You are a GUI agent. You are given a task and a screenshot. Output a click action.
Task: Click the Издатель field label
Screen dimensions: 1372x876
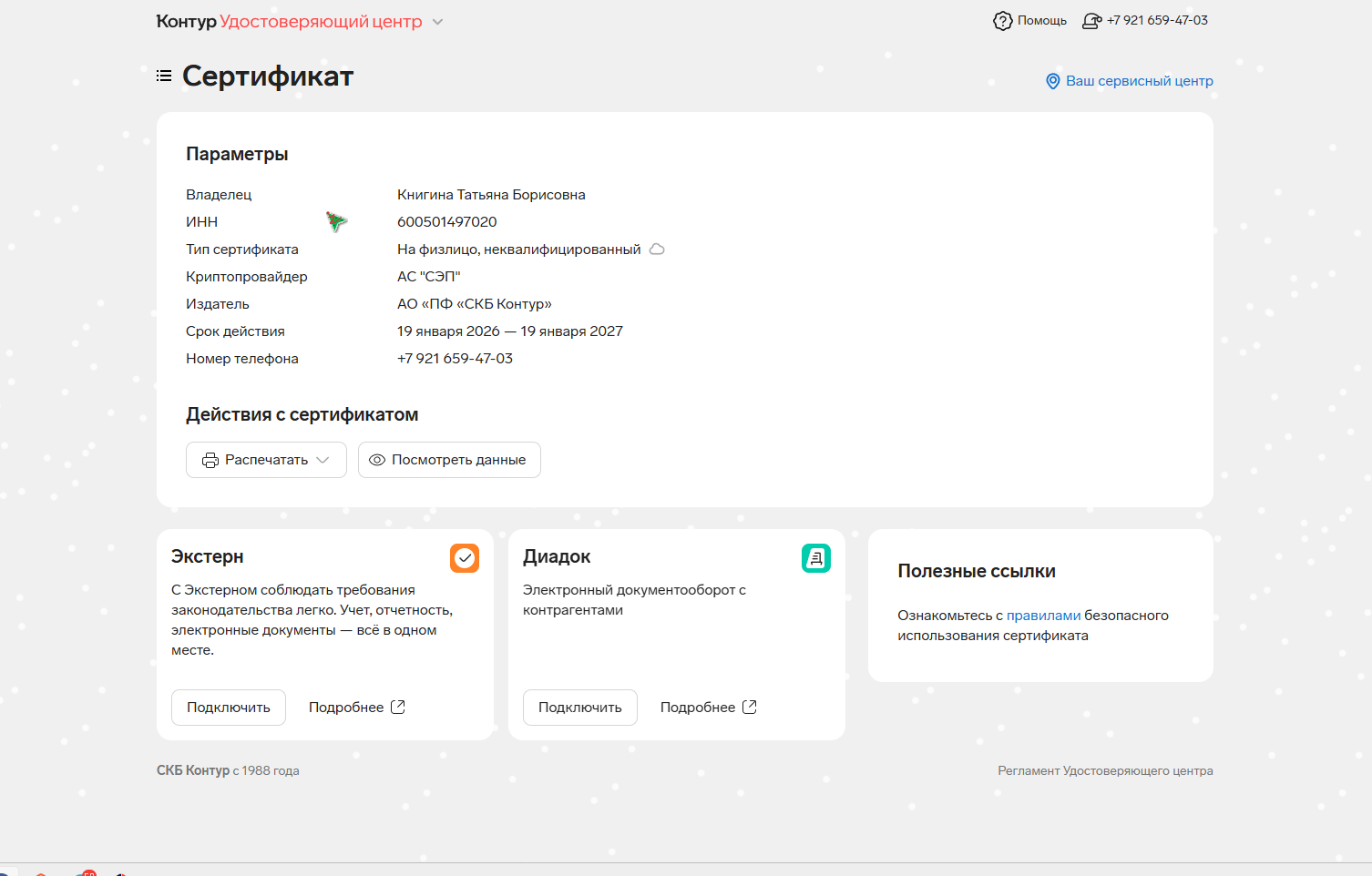[218, 304]
